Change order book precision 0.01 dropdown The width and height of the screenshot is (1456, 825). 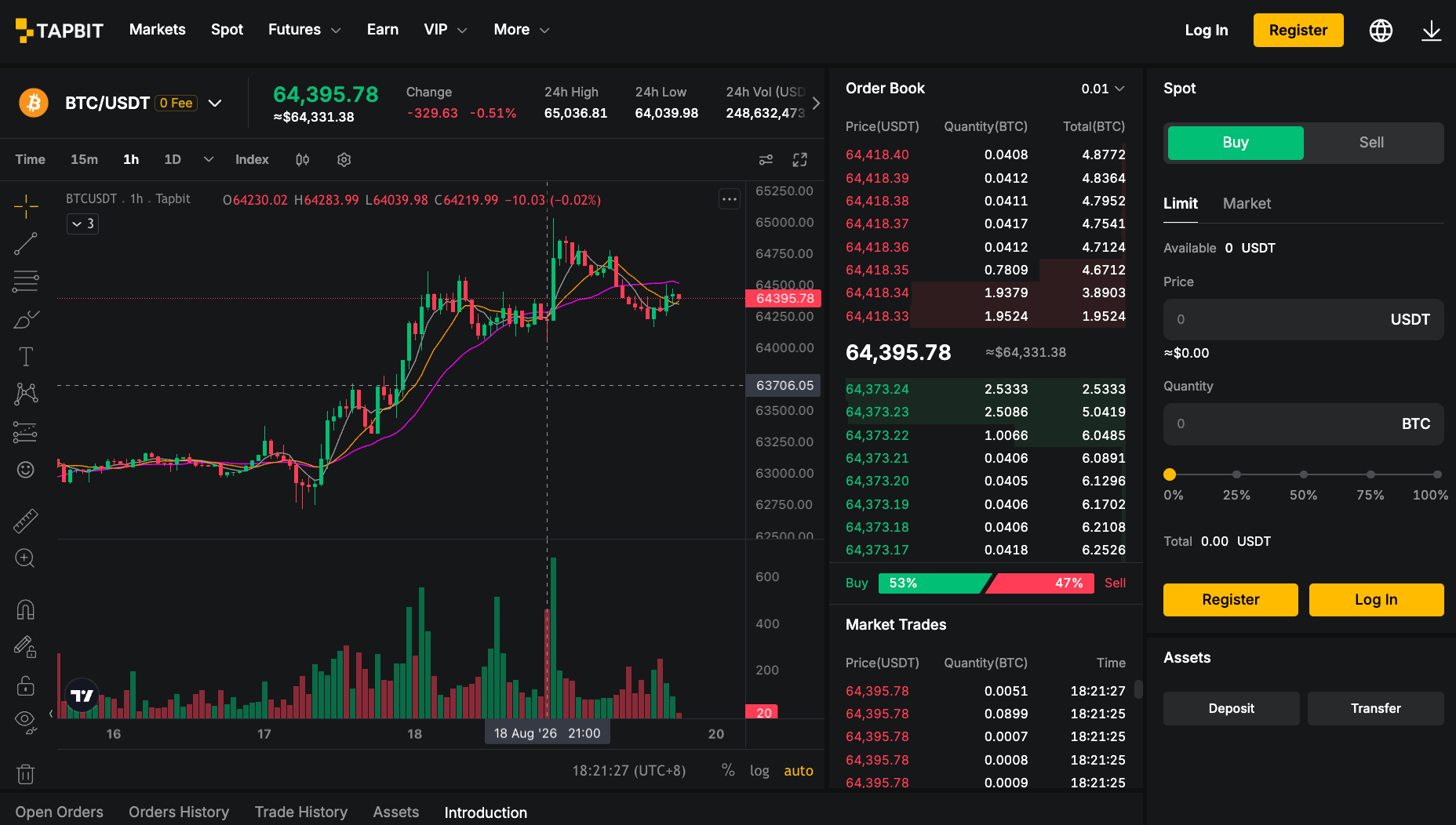(x=1102, y=89)
